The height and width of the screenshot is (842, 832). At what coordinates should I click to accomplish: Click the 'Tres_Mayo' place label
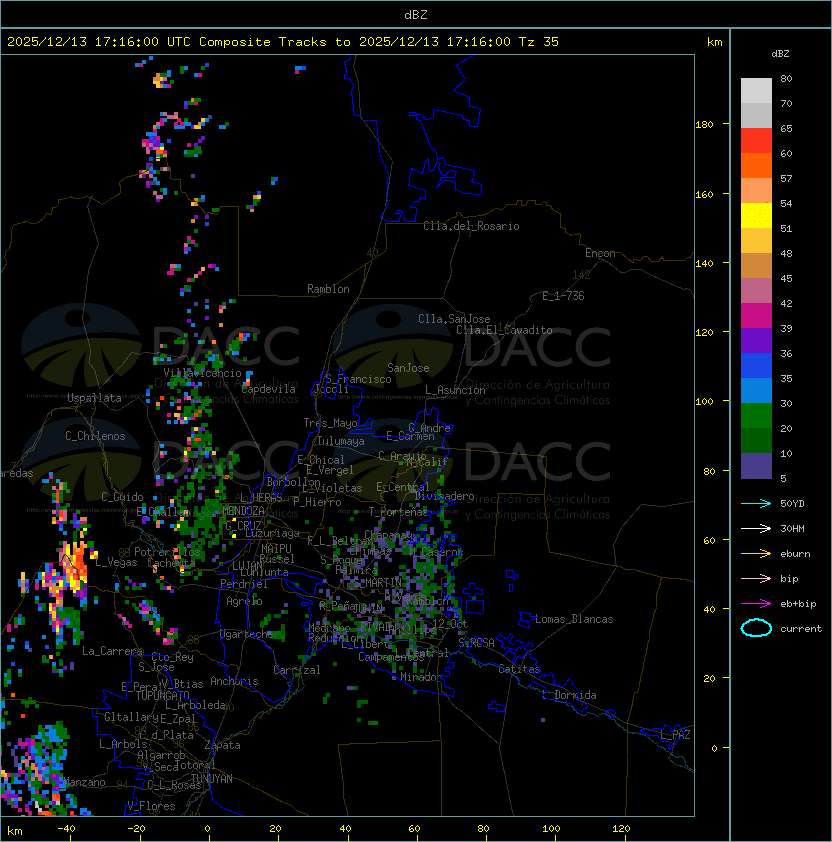pyautogui.click(x=330, y=423)
